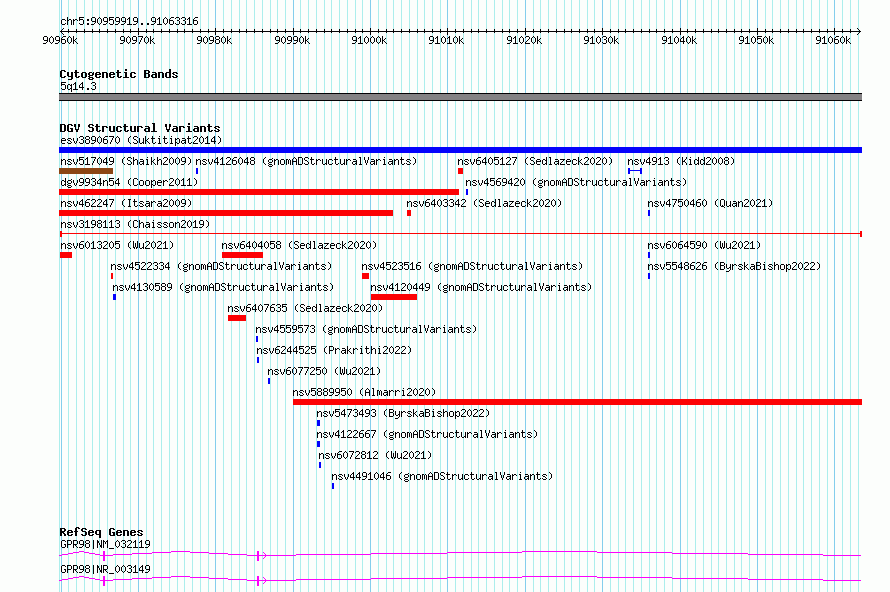Select the RefSeq Genes track heading
Image resolution: width=890 pixels, height=592 pixels.
(101, 532)
